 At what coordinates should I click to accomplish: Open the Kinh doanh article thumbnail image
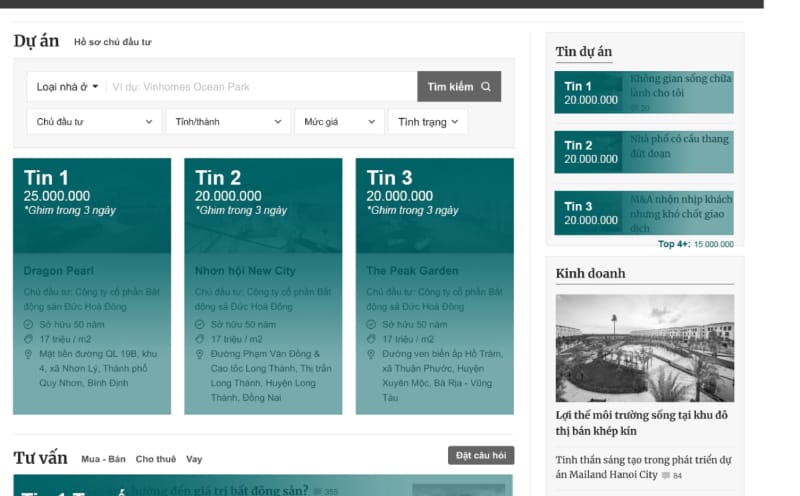[644, 348]
